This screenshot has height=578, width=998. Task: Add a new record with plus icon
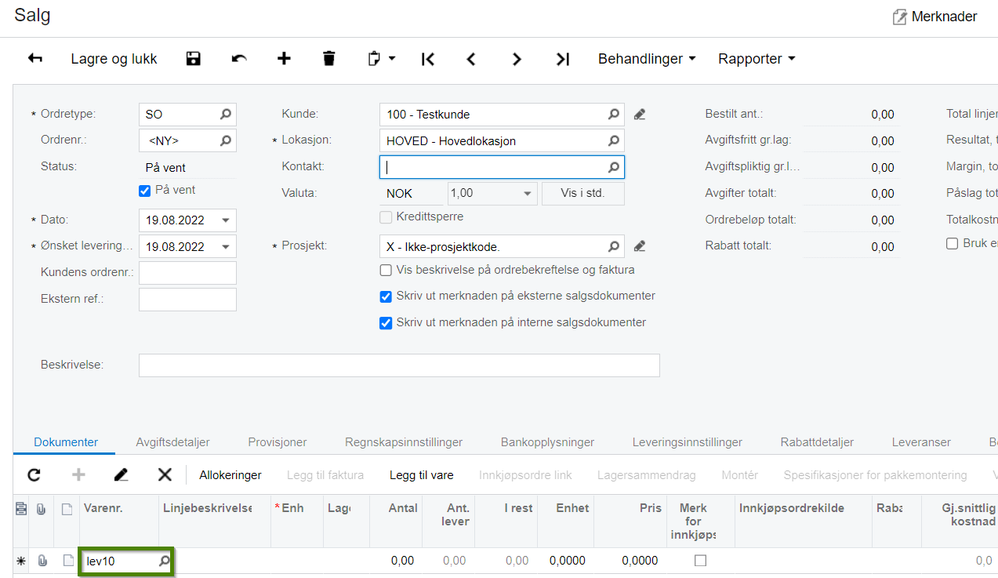tap(284, 59)
